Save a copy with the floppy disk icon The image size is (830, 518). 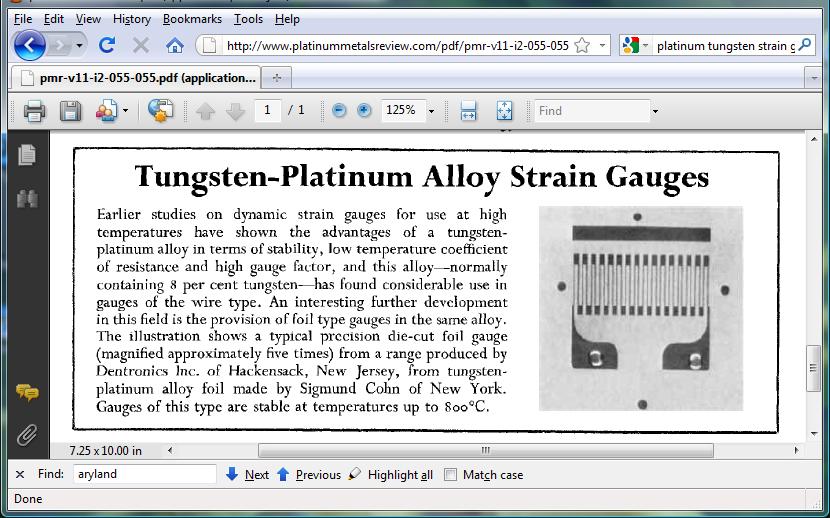pyautogui.click(x=70, y=111)
